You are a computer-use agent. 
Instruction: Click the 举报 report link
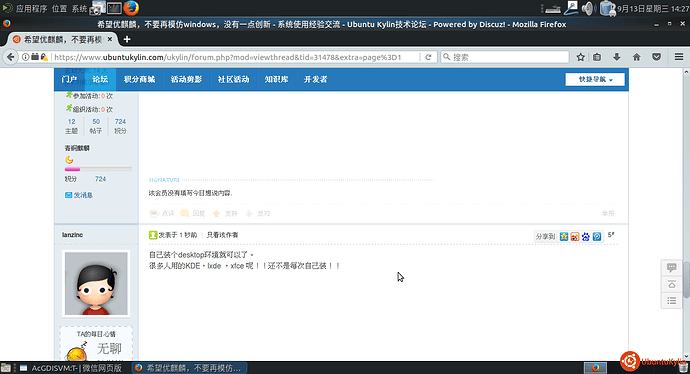coord(608,213)
